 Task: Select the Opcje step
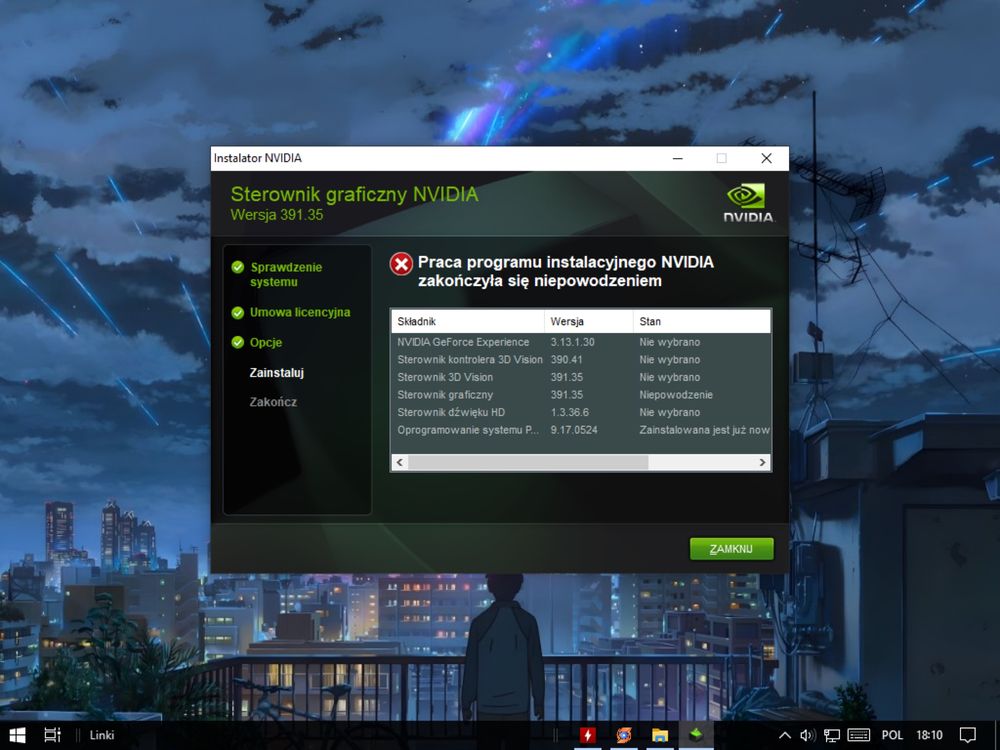[266, 342]
